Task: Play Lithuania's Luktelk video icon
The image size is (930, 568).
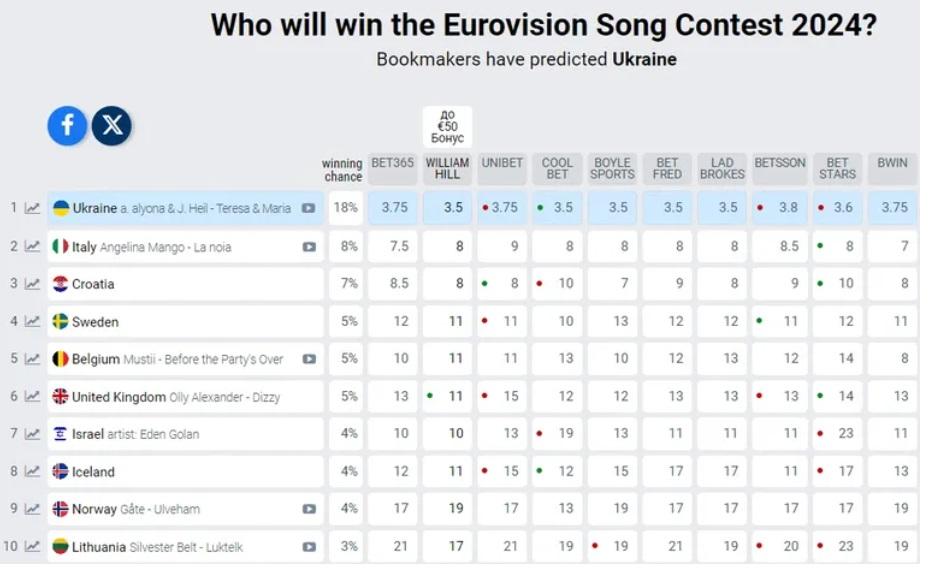Action: pos(309,547)
